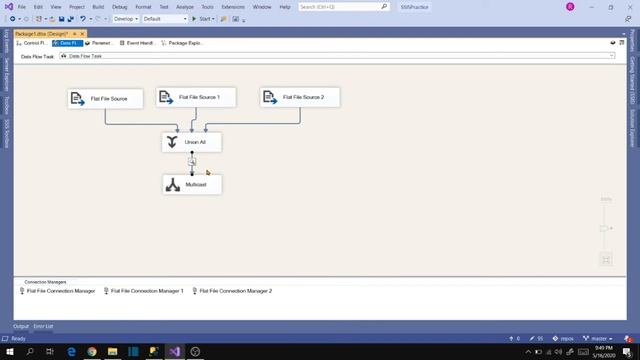Image resolution: width=640 pixels, height=360 pixels.
Task: Click the fit-to-view icon on design canvas
Action: coord(606,260)
